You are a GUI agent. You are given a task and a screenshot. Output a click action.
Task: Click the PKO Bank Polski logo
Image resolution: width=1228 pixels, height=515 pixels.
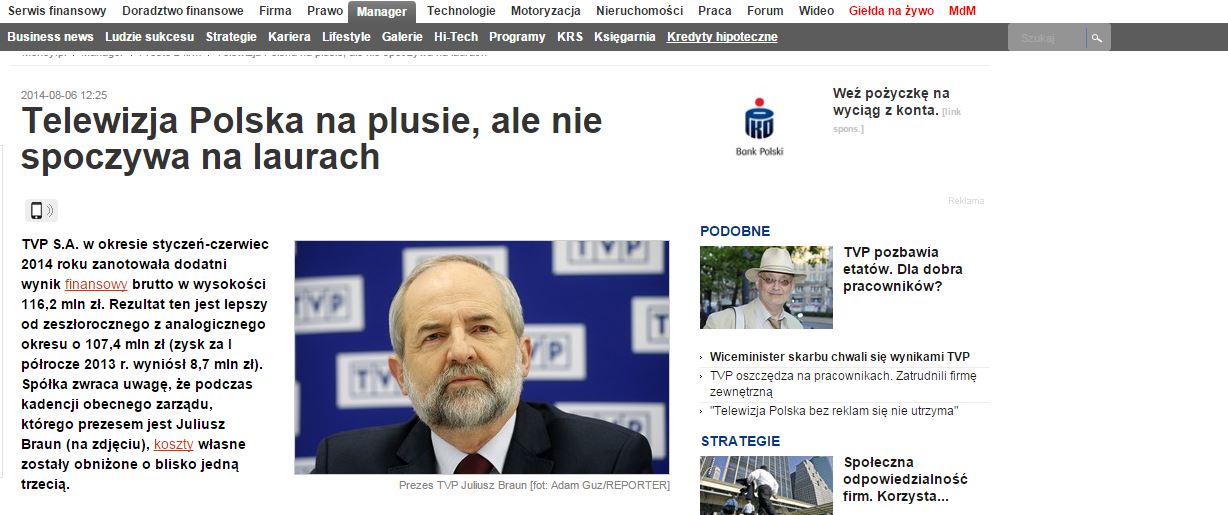(x=760, y=126)
